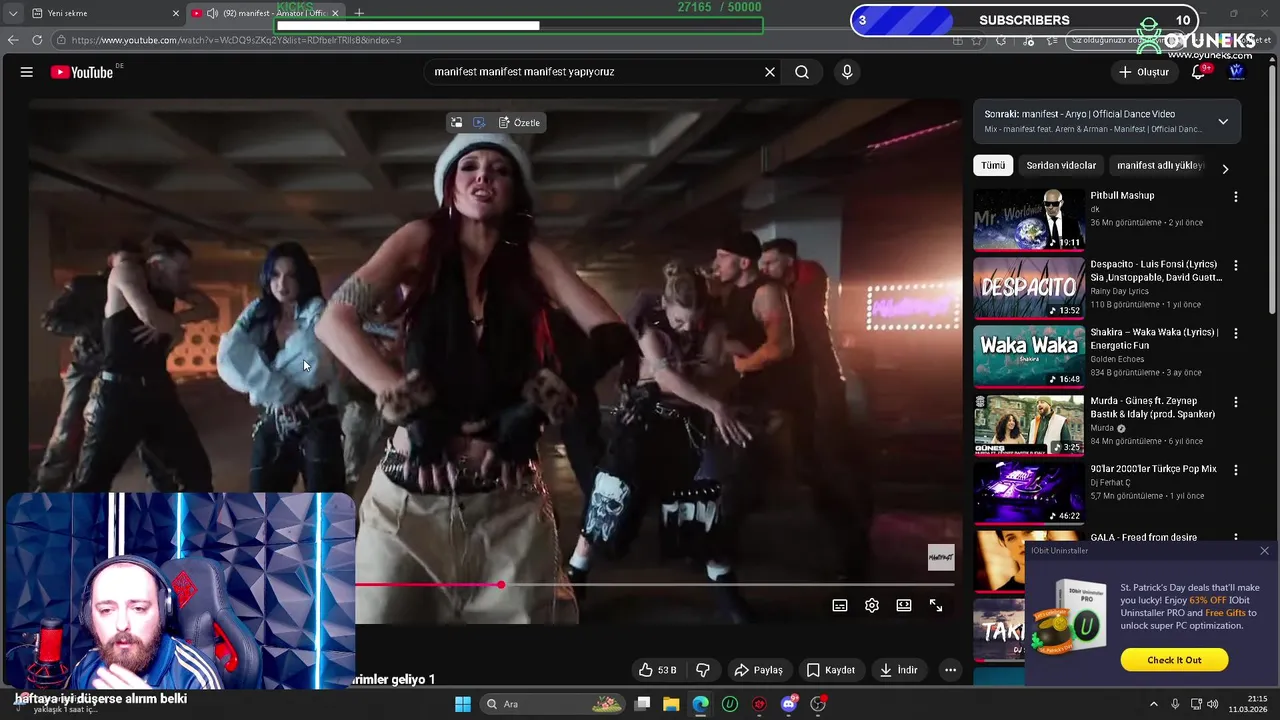
Task: Mute the YouTube tab audio icon
Action: [x=212, y=13]
